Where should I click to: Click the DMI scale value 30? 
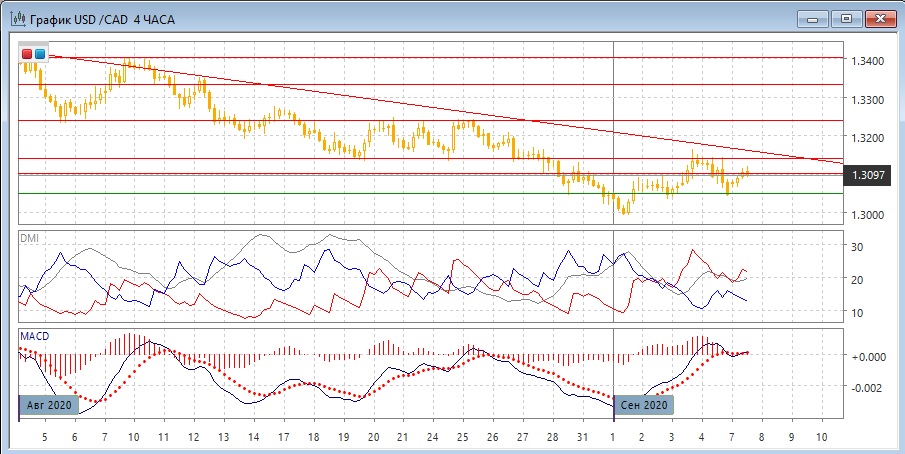[856, 246]
